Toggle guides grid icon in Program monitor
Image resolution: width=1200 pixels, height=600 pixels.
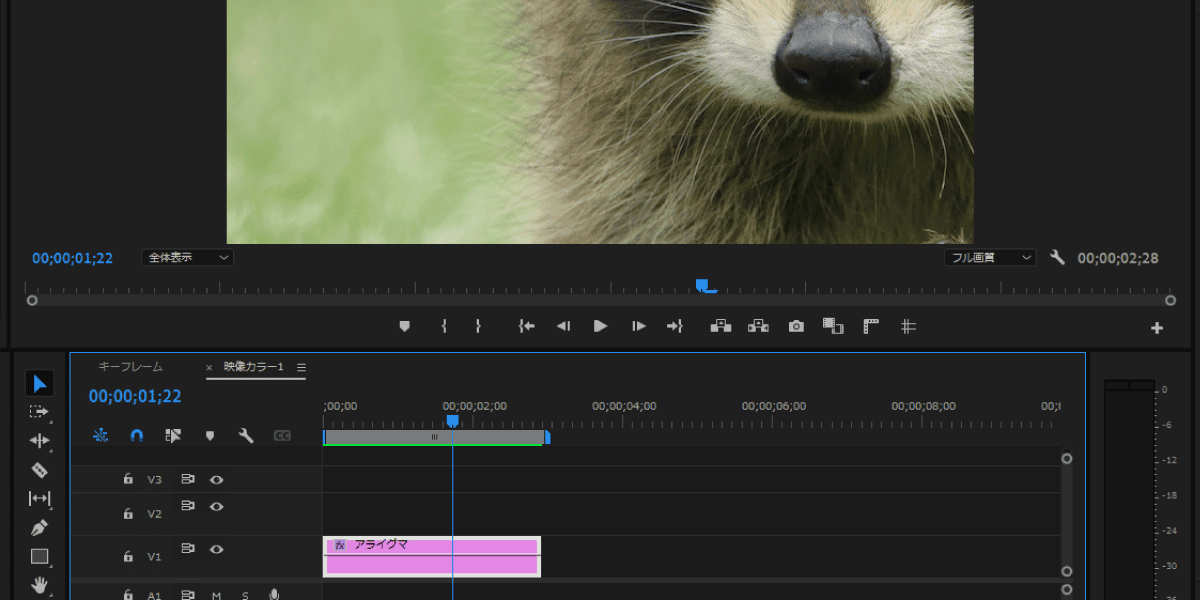tap(908, 326)
